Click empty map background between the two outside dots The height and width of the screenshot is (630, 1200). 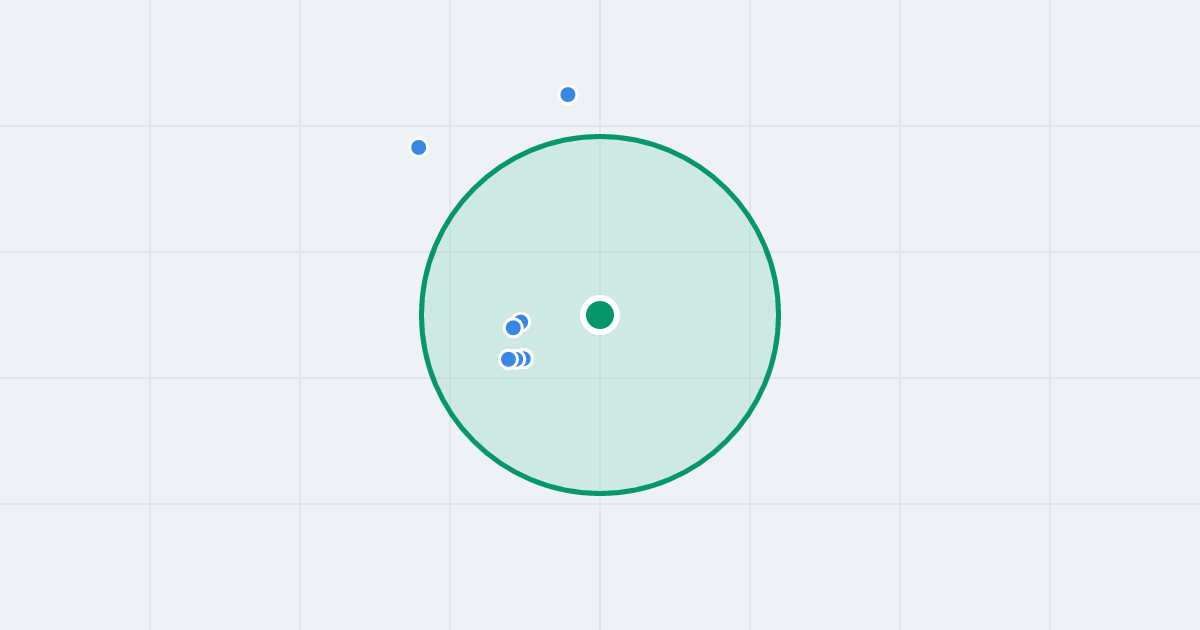pyautogui.click(x=494, y=121)
